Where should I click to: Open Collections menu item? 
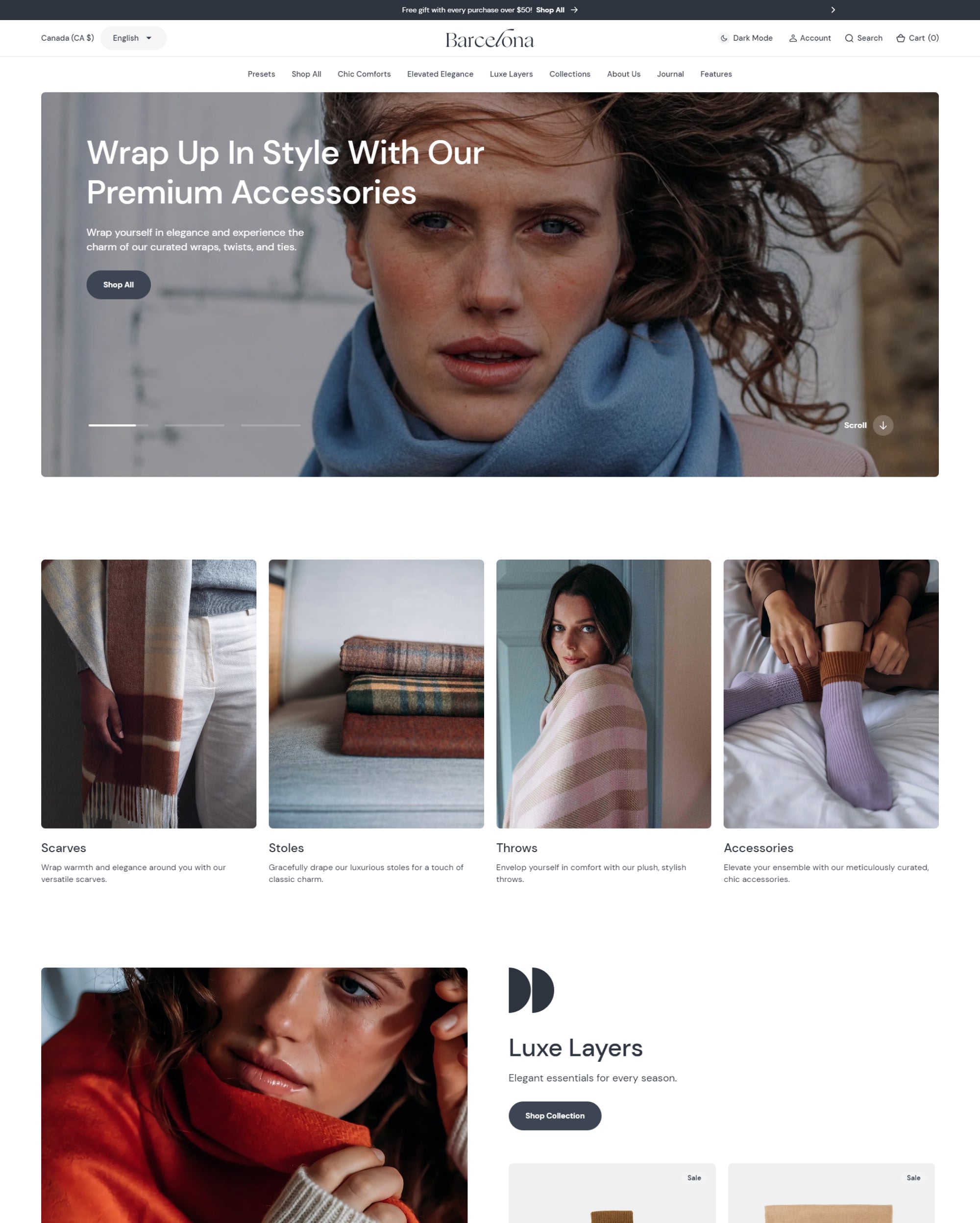[569, 74]
